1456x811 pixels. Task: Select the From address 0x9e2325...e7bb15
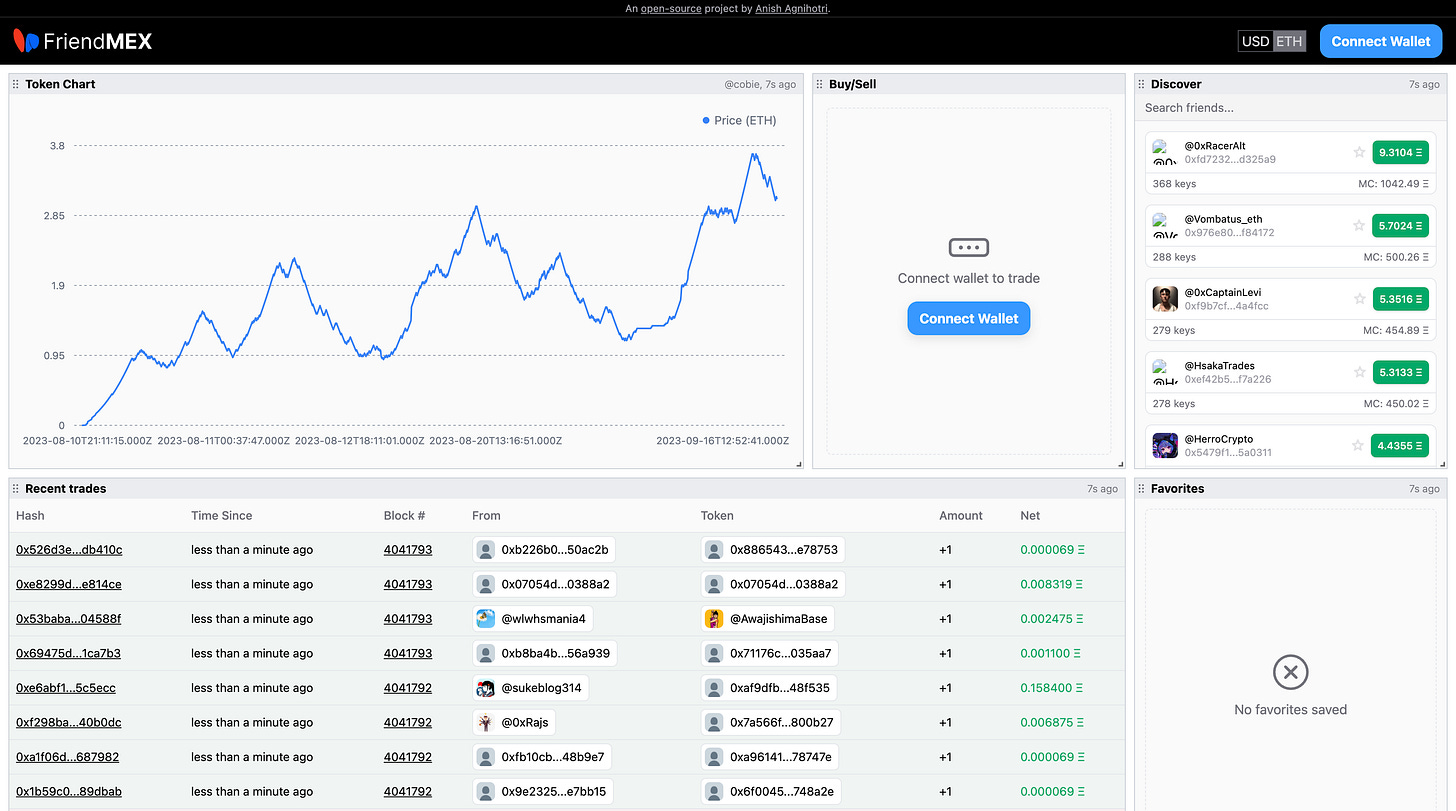pyautogui.click(x=543, y=791)
